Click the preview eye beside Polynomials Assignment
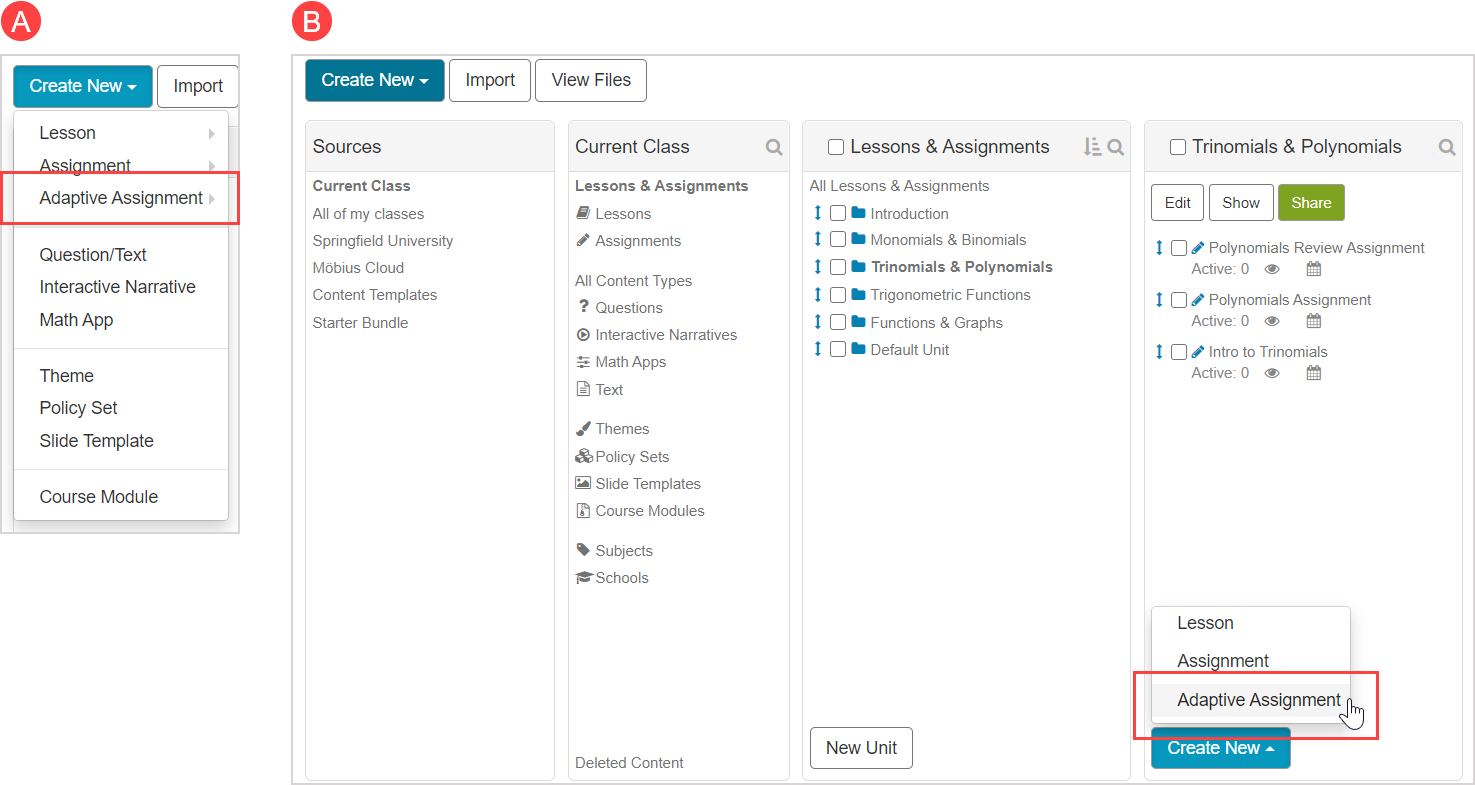 click(1271, 320)
